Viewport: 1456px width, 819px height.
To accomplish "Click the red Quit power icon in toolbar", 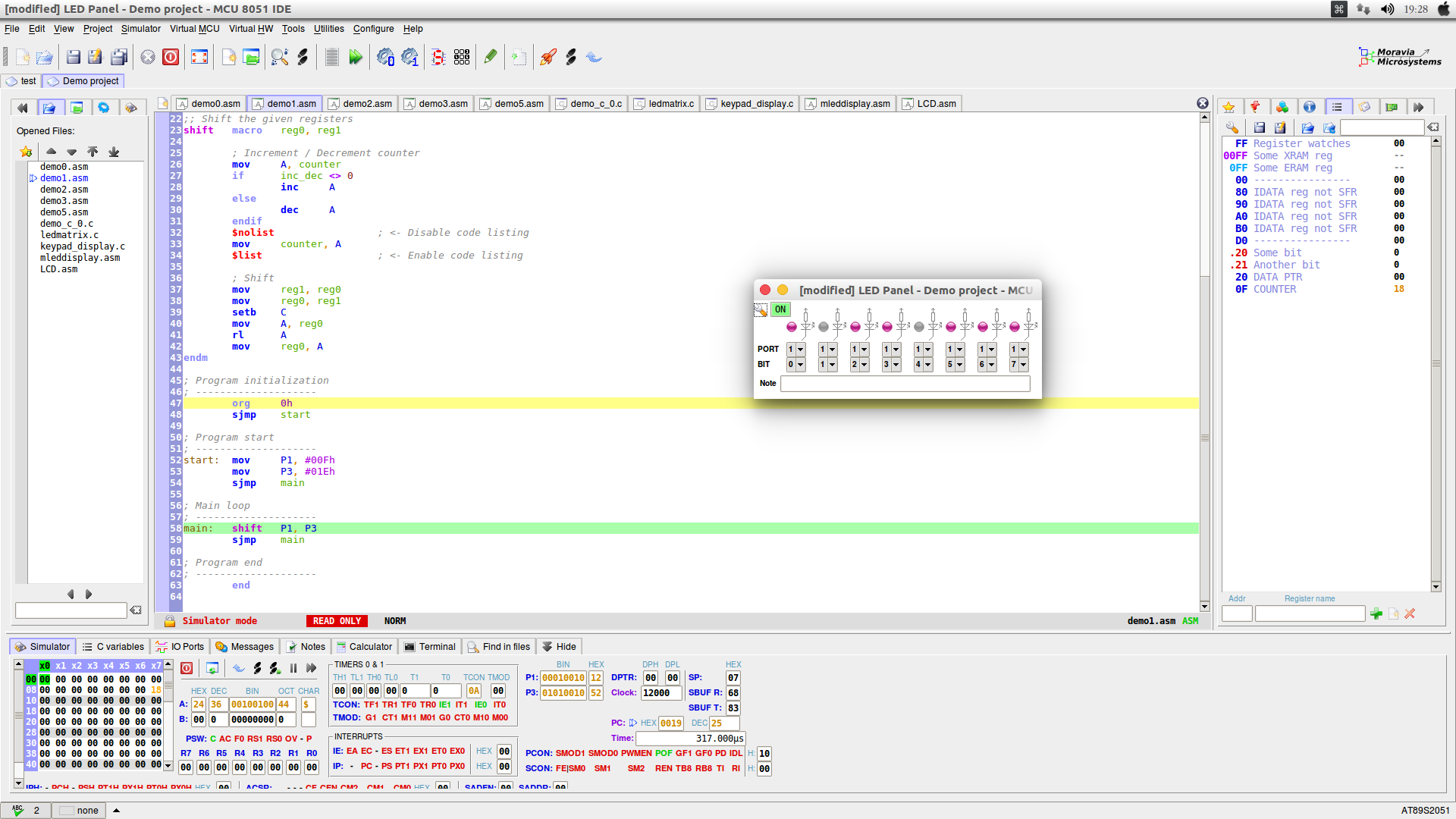I will [171, 57].
